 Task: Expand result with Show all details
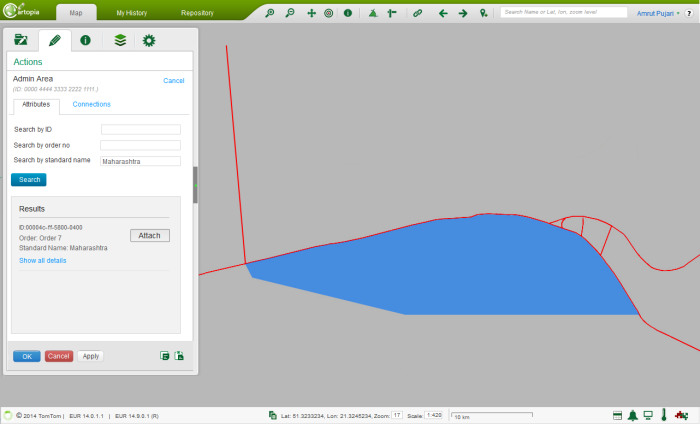[x=43, y=260]
